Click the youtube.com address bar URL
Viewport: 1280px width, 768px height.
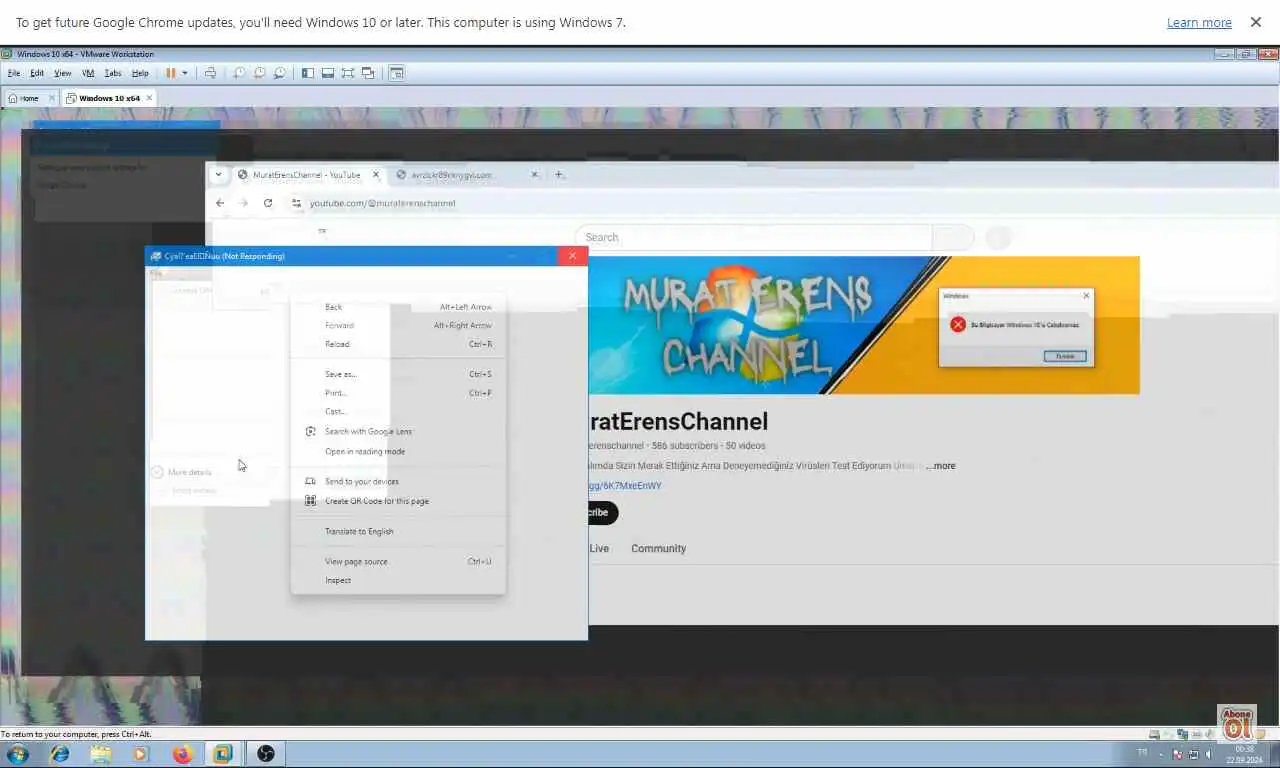click(382, 203)
